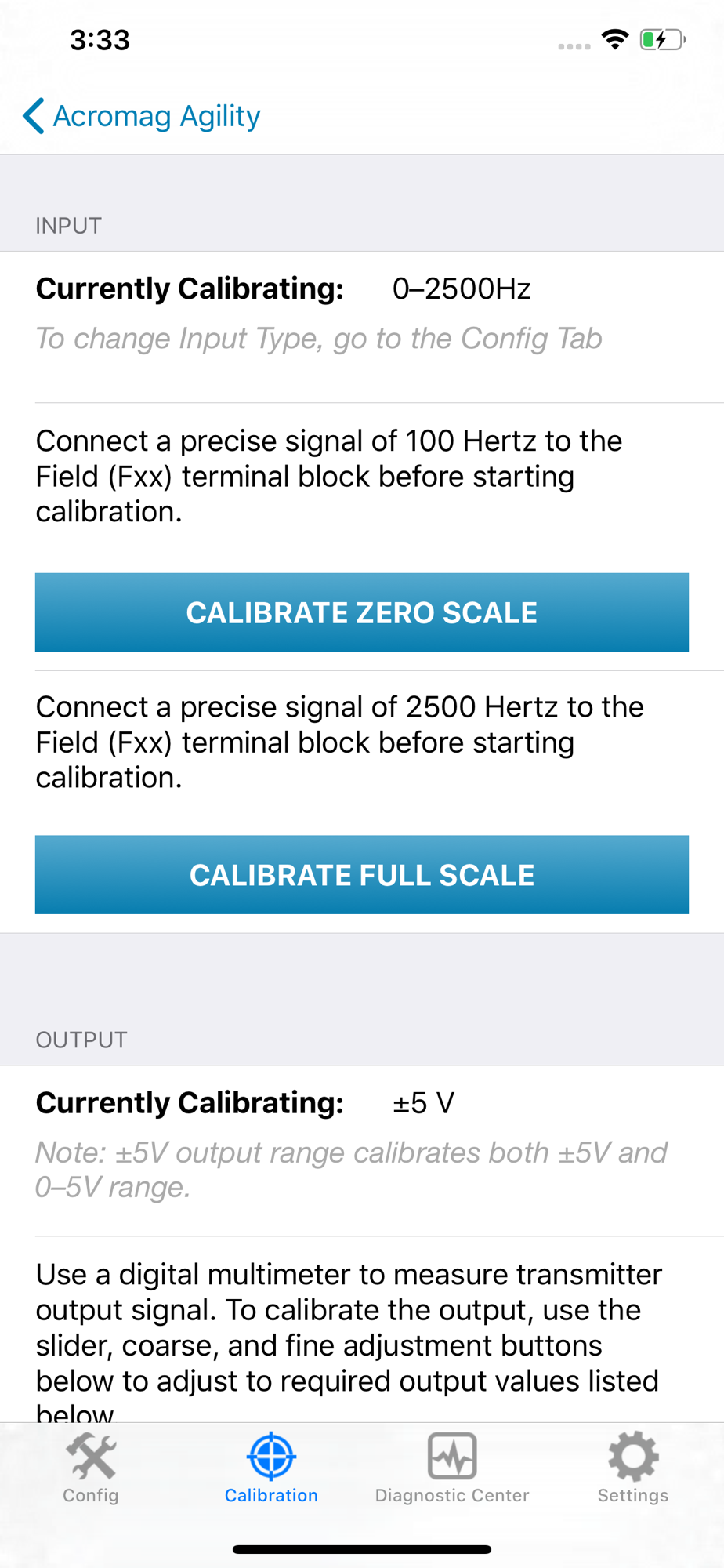Start the Calibrate Full Scale action
Screen dimensions: 724x1568
[x=362, y=875]
